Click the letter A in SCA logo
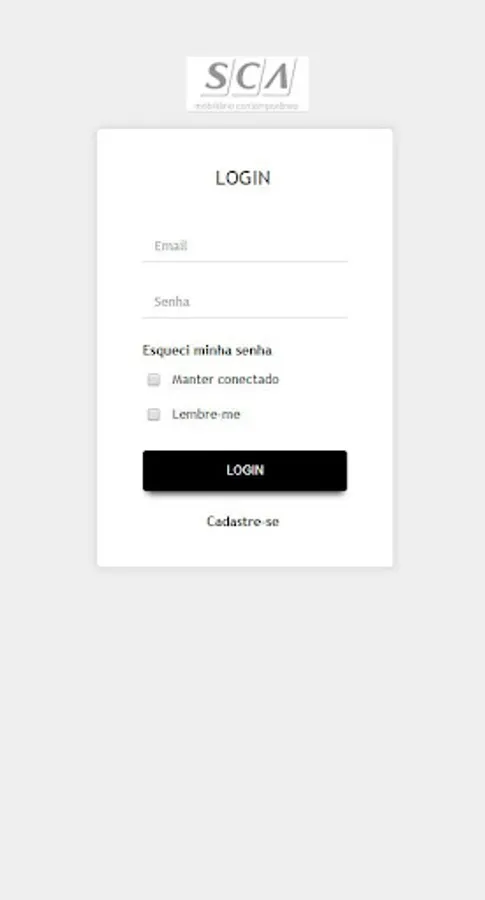 (281, 77)
